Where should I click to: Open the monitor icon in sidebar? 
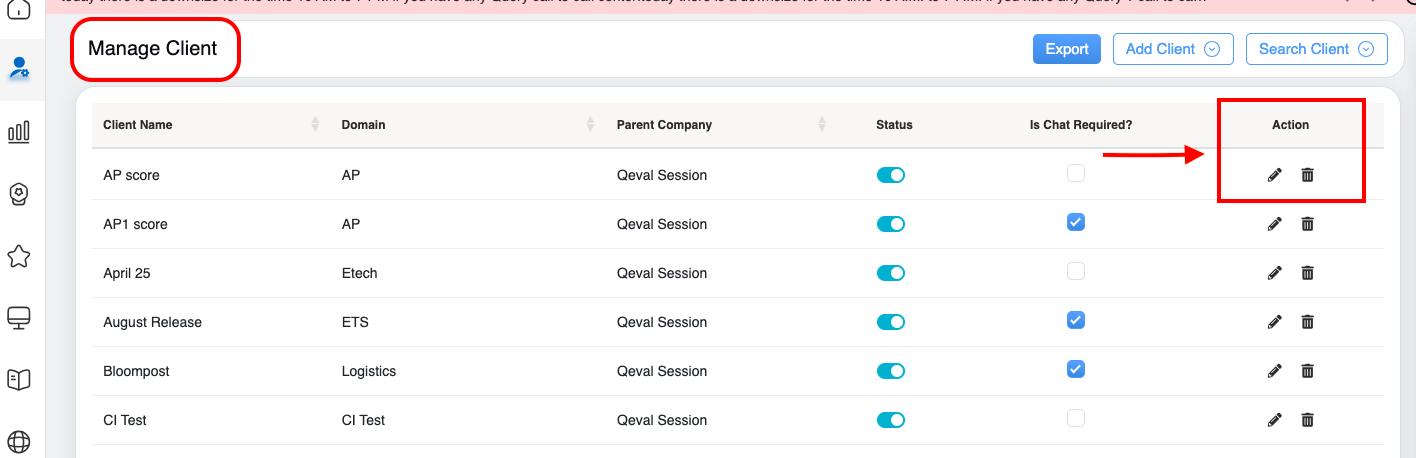point(19,318)
